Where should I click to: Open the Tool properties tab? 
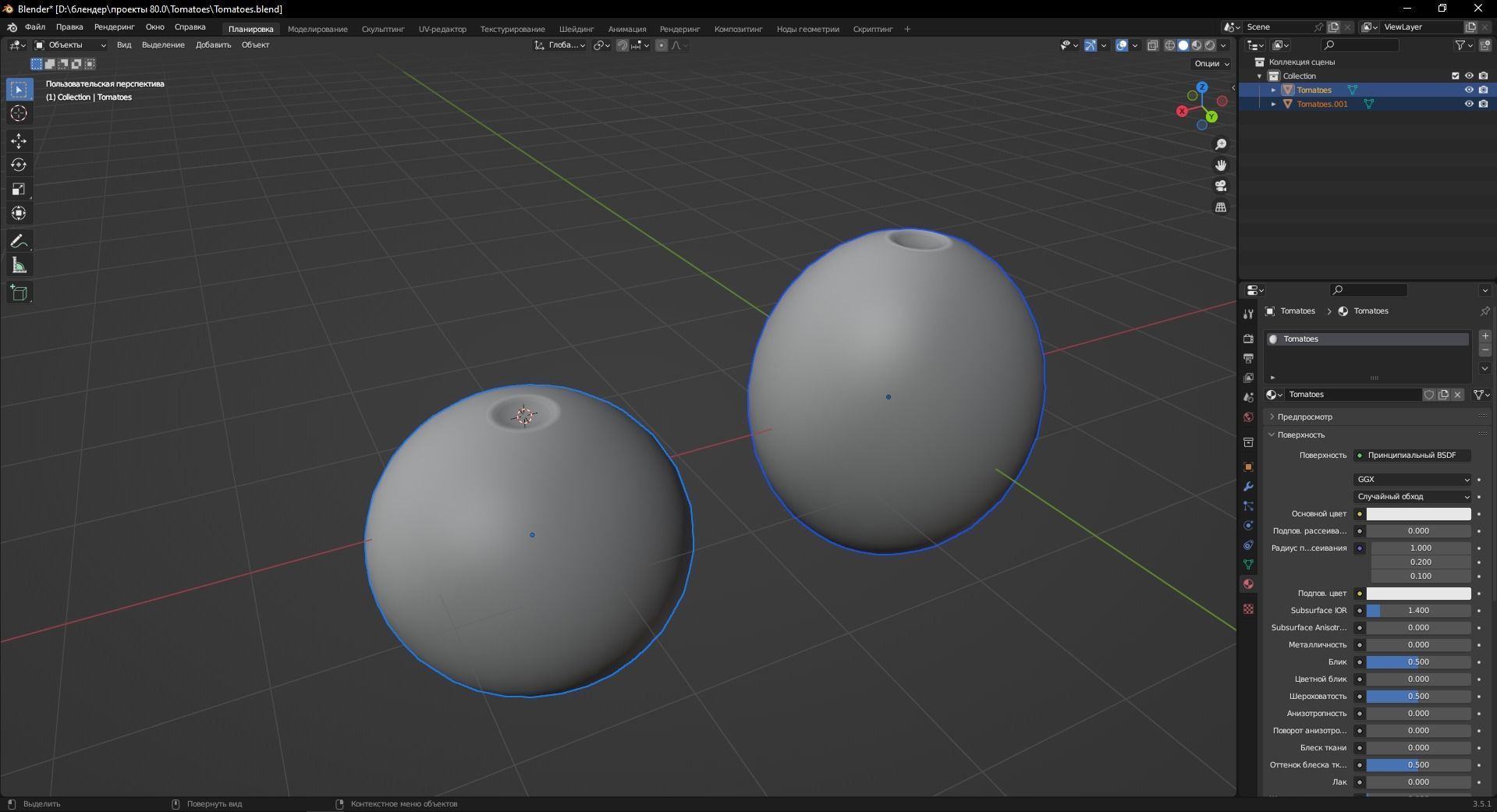point(1248,314)
